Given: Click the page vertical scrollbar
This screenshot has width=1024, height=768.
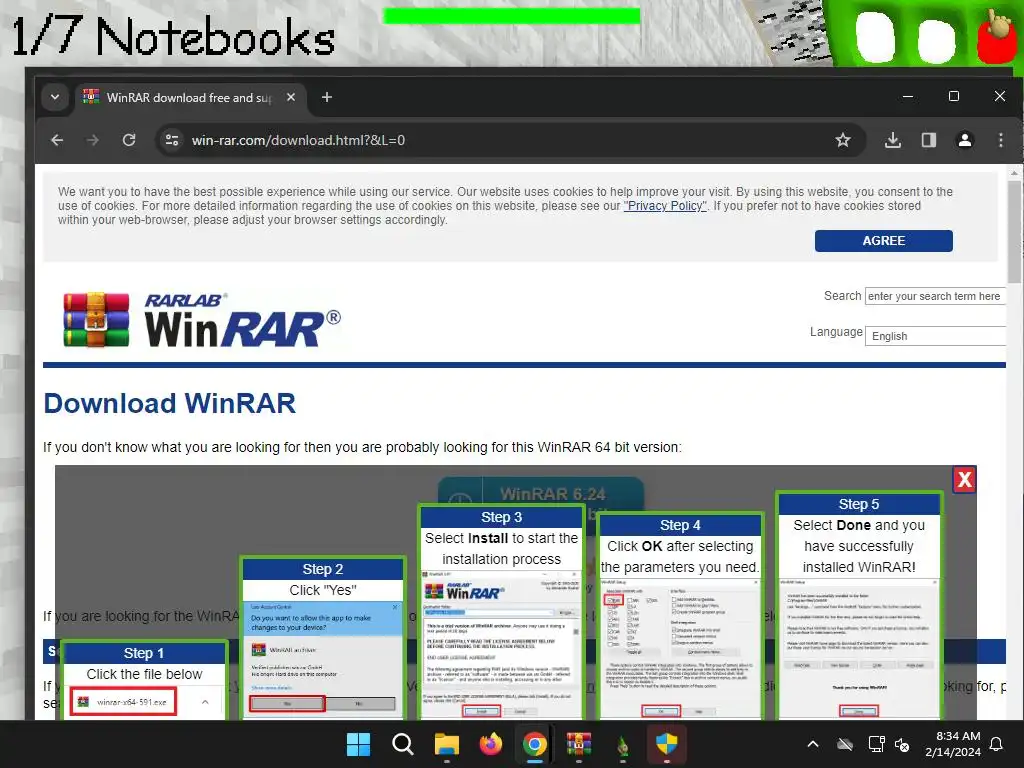Looking at the screenshot, I should [1014, 232].
